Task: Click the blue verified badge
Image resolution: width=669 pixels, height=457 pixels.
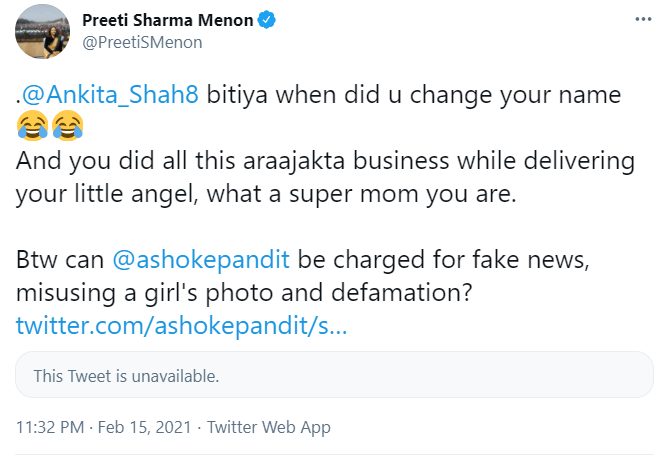Action: coord(268,20)
